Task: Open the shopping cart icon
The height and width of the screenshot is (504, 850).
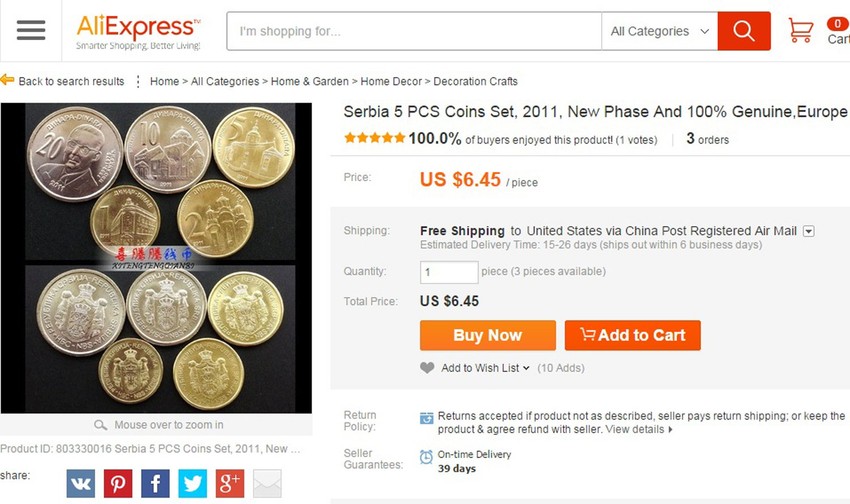Action: (x=801, y=30)
